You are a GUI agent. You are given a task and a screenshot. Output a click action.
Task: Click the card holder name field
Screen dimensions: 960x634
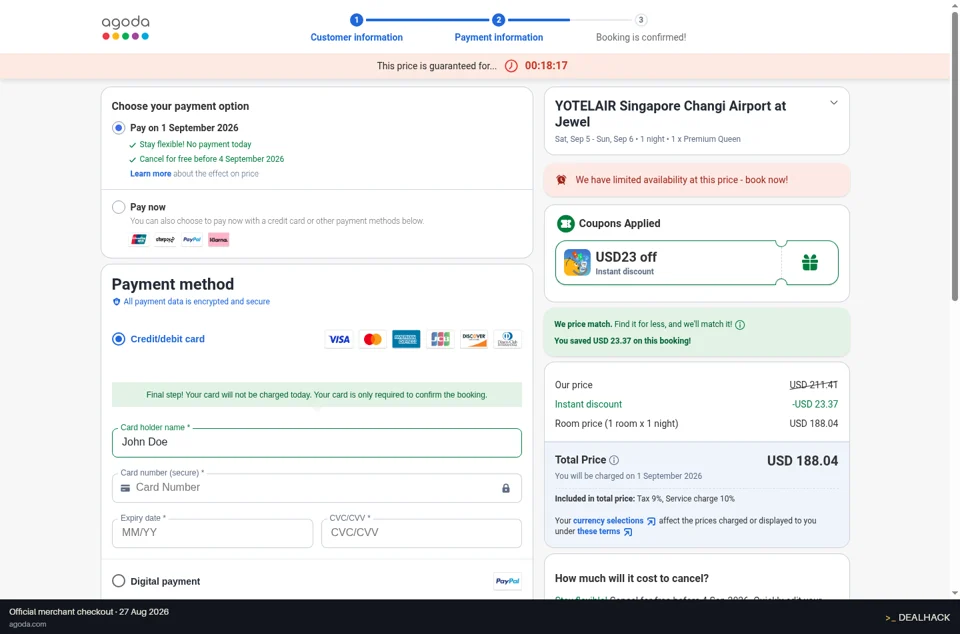point(317,442)
